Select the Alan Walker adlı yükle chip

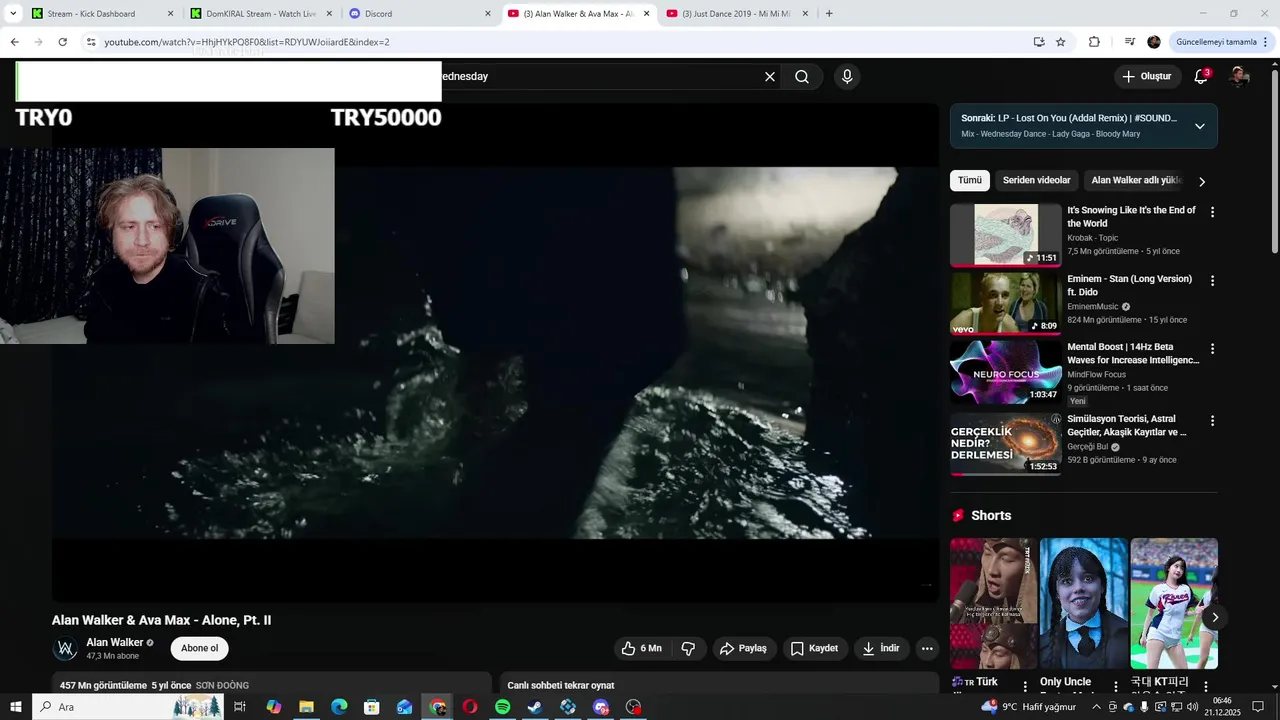coord(1137,181)
